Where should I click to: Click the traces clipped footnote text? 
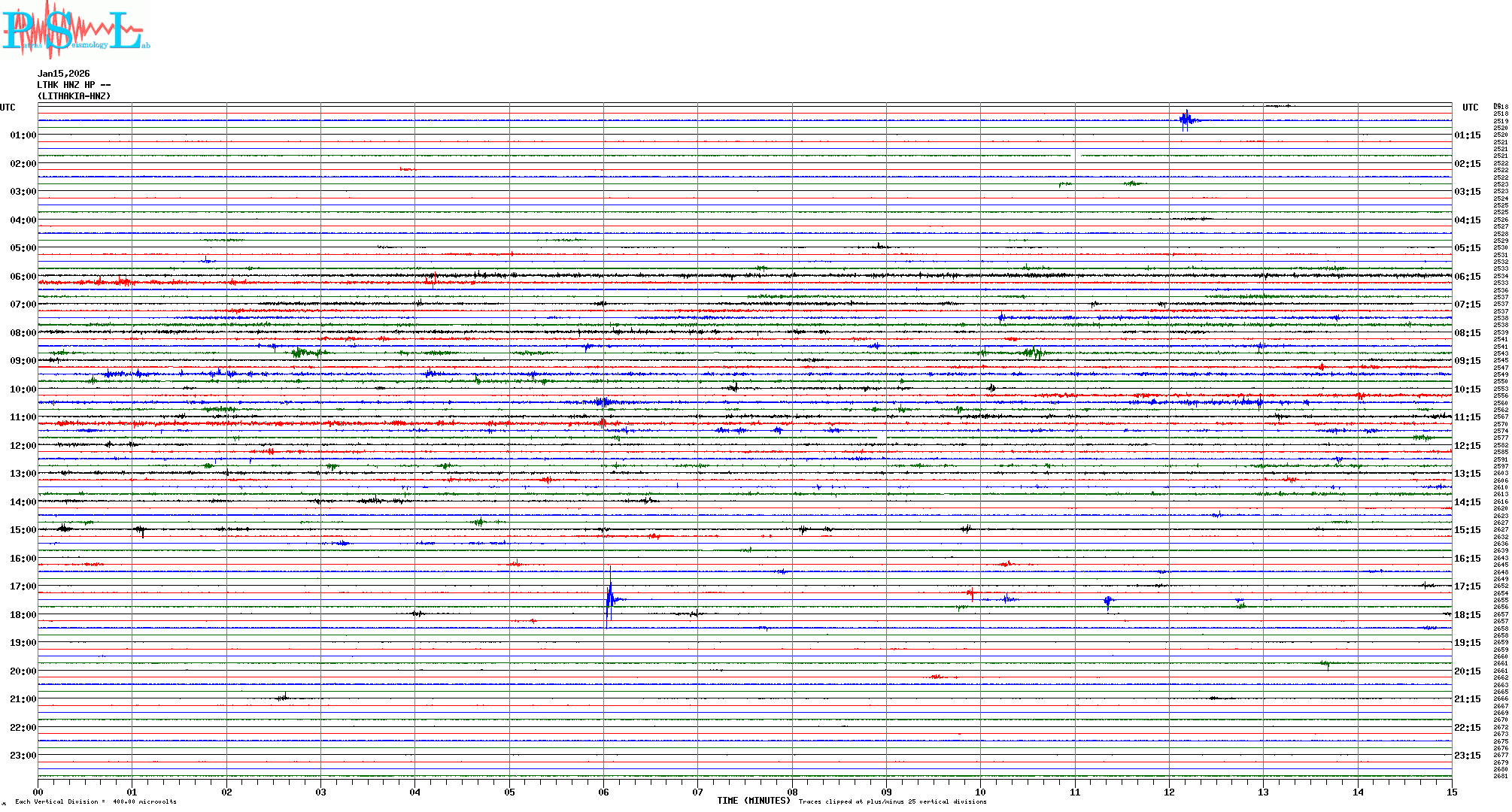[892, 801]
